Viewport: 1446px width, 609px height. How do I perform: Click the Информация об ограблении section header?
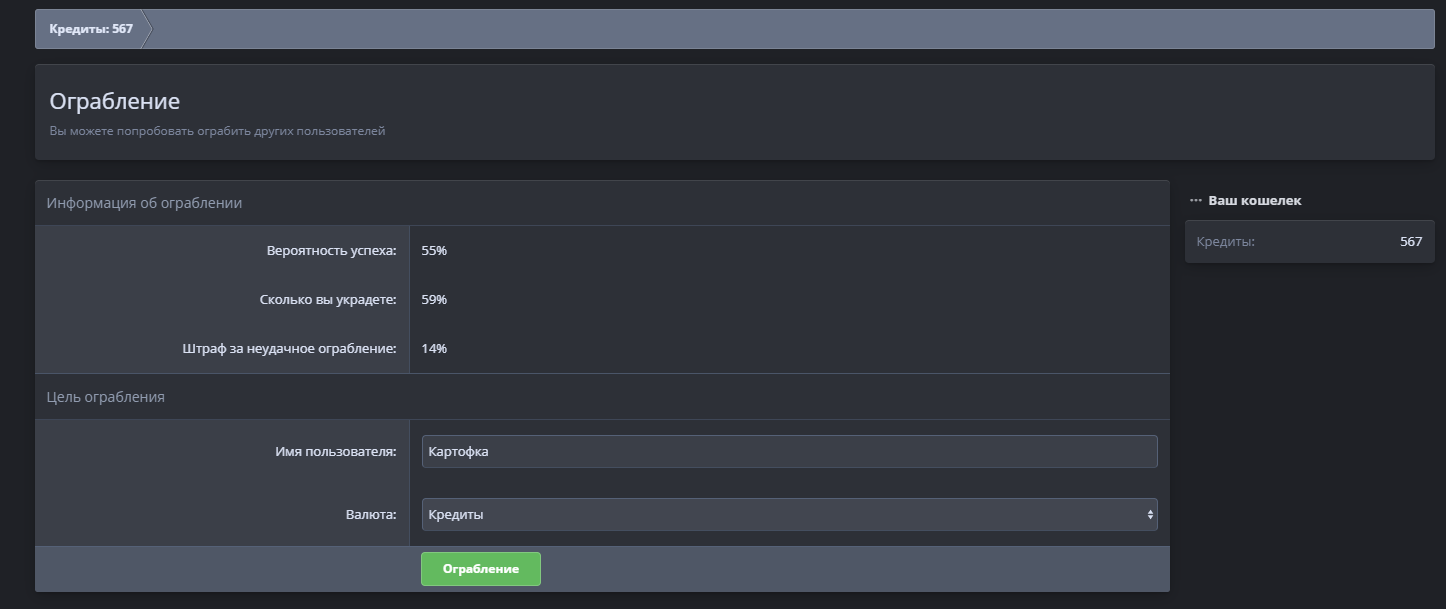[145, 203]
